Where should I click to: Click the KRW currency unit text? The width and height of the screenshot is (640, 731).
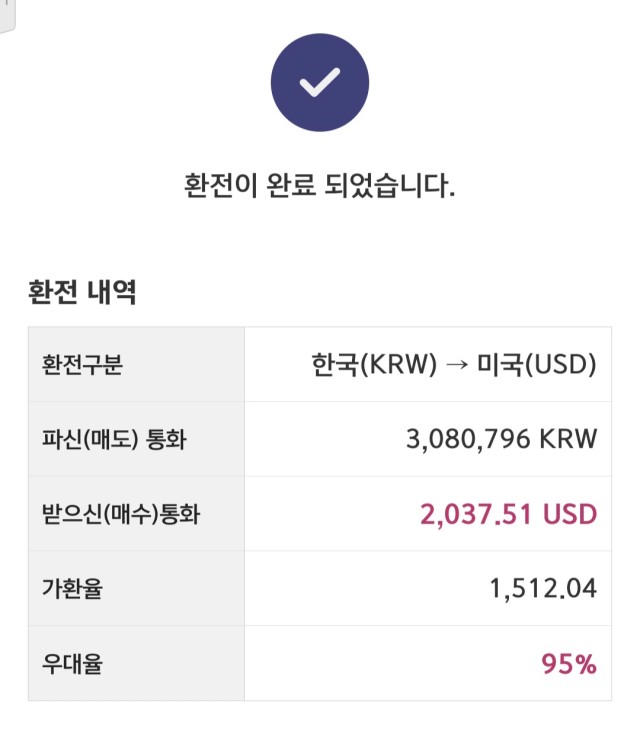point(568,439)
